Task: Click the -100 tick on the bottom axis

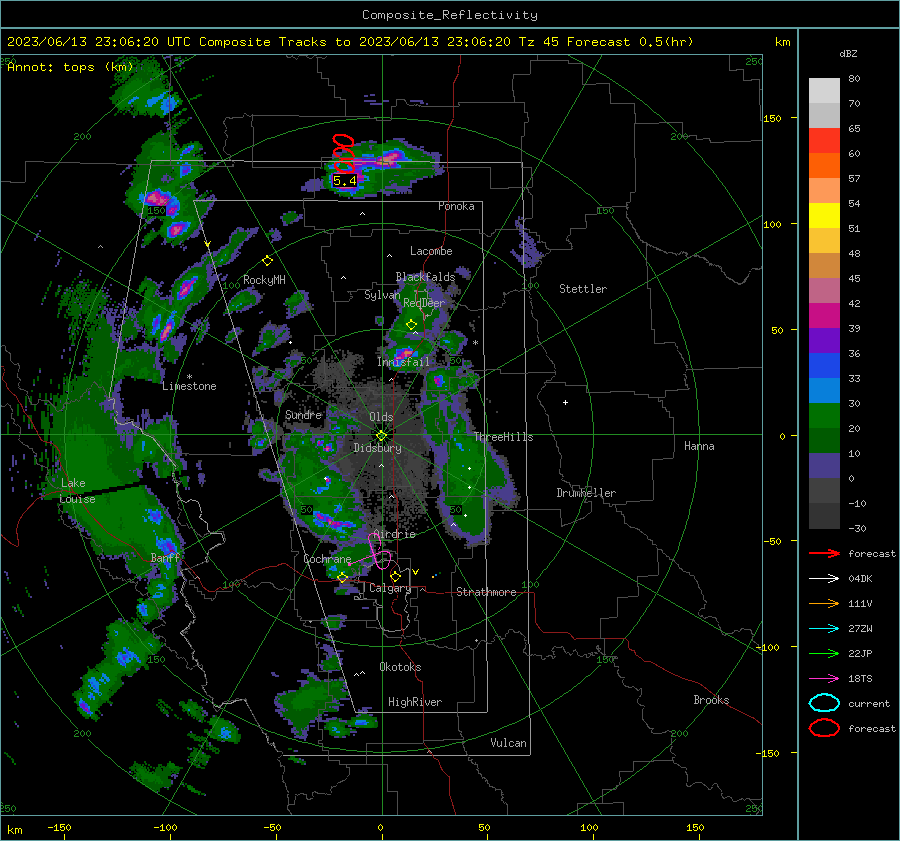Action: (165, 827)
